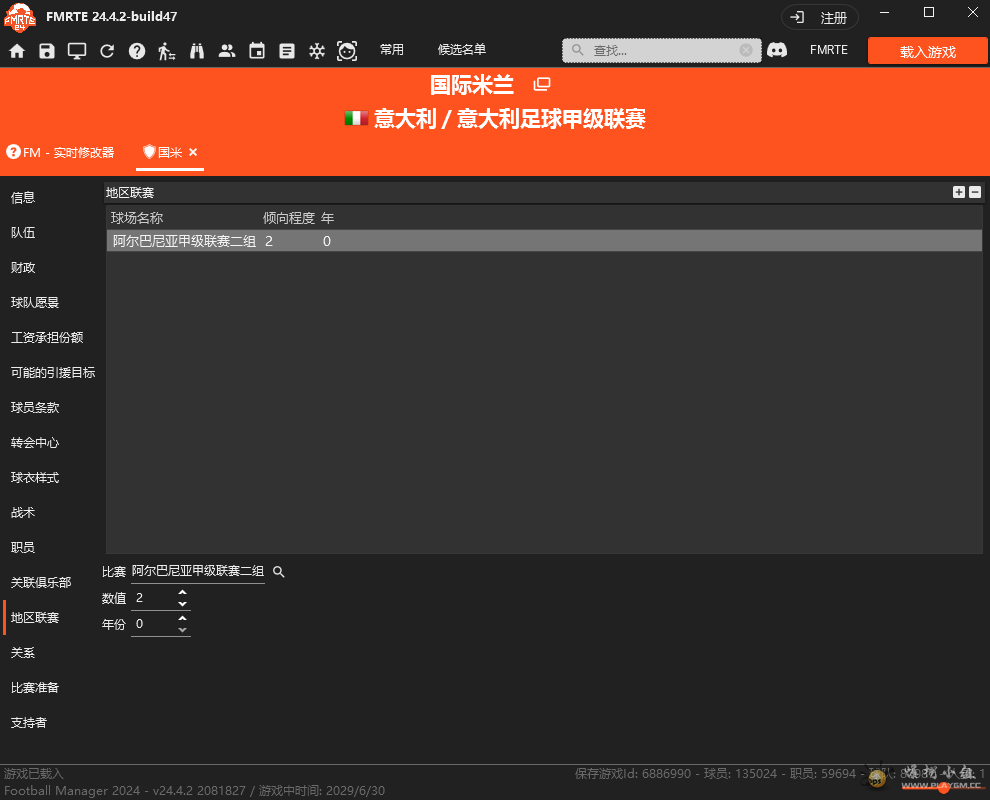Increase the 数值 value by one
Image resolution: width=990 pixels, height=800 pixels.
pos(182,592)
